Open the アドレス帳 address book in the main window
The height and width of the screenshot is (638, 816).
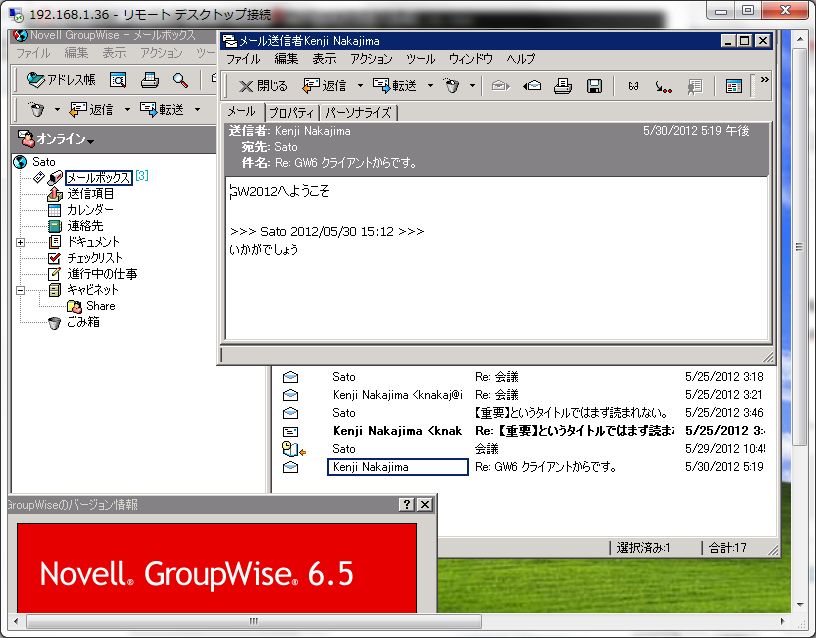click(x=61, y=80)
